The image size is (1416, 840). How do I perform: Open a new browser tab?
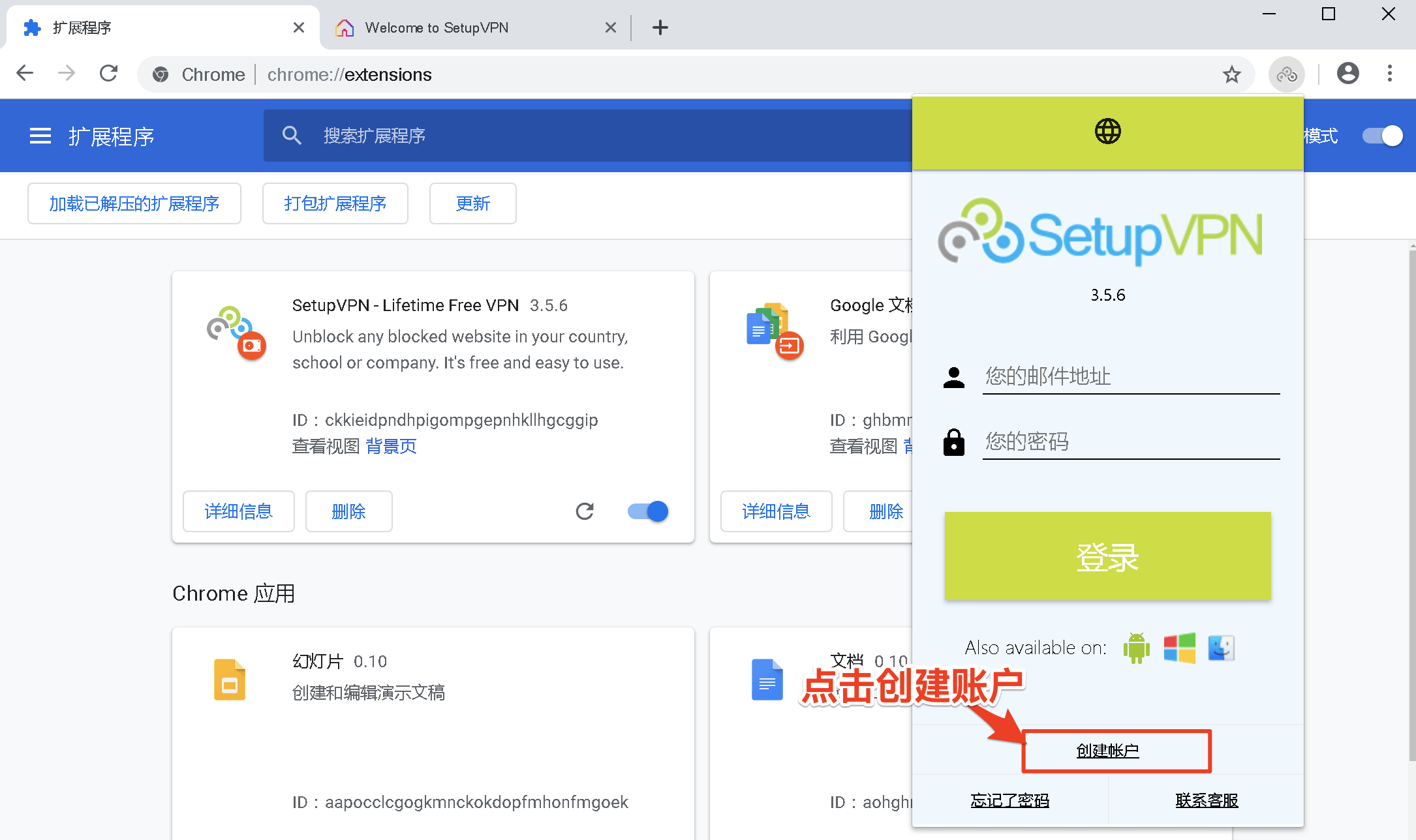pos(660,27)
